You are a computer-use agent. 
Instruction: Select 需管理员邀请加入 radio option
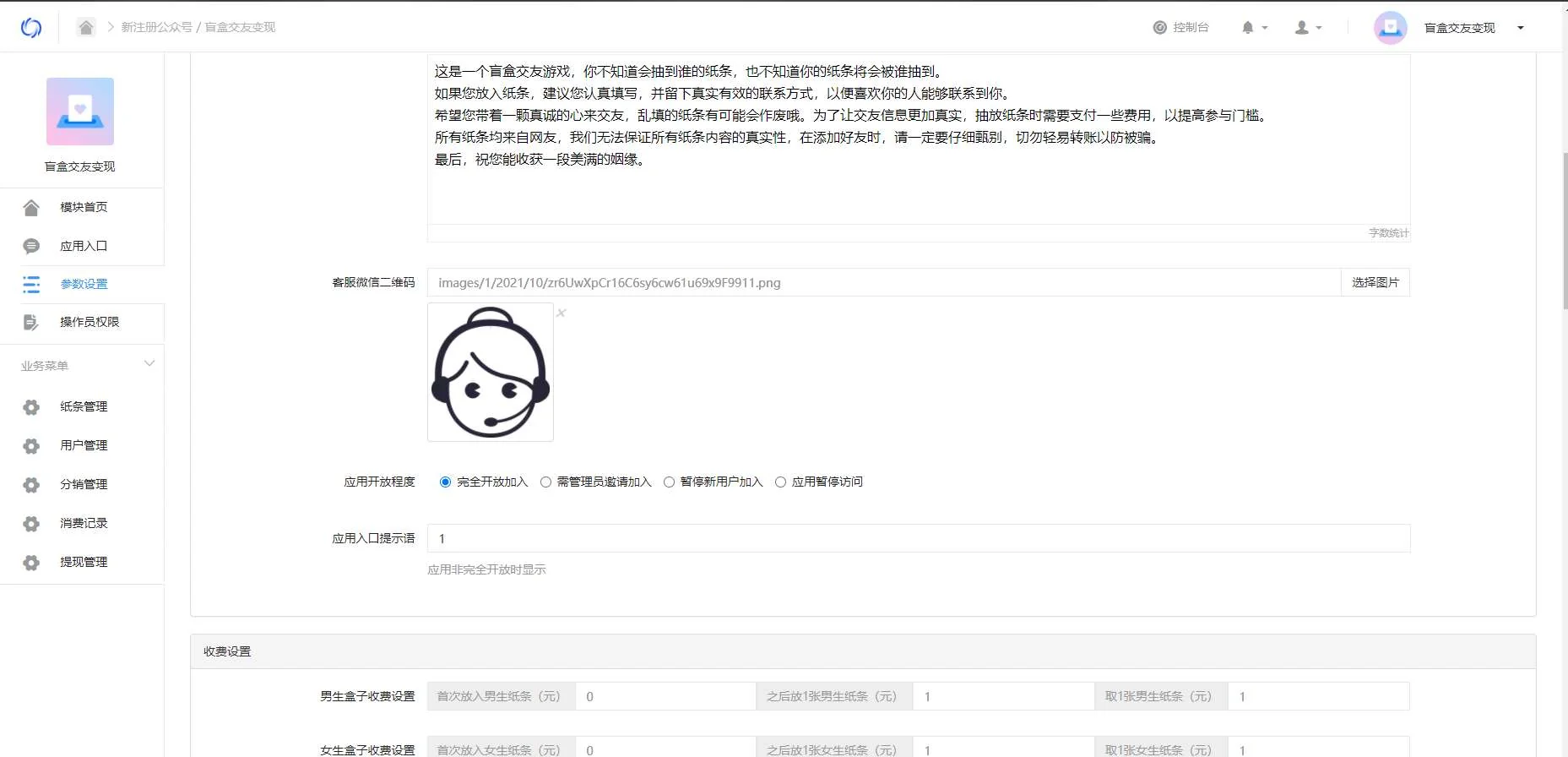545,482
